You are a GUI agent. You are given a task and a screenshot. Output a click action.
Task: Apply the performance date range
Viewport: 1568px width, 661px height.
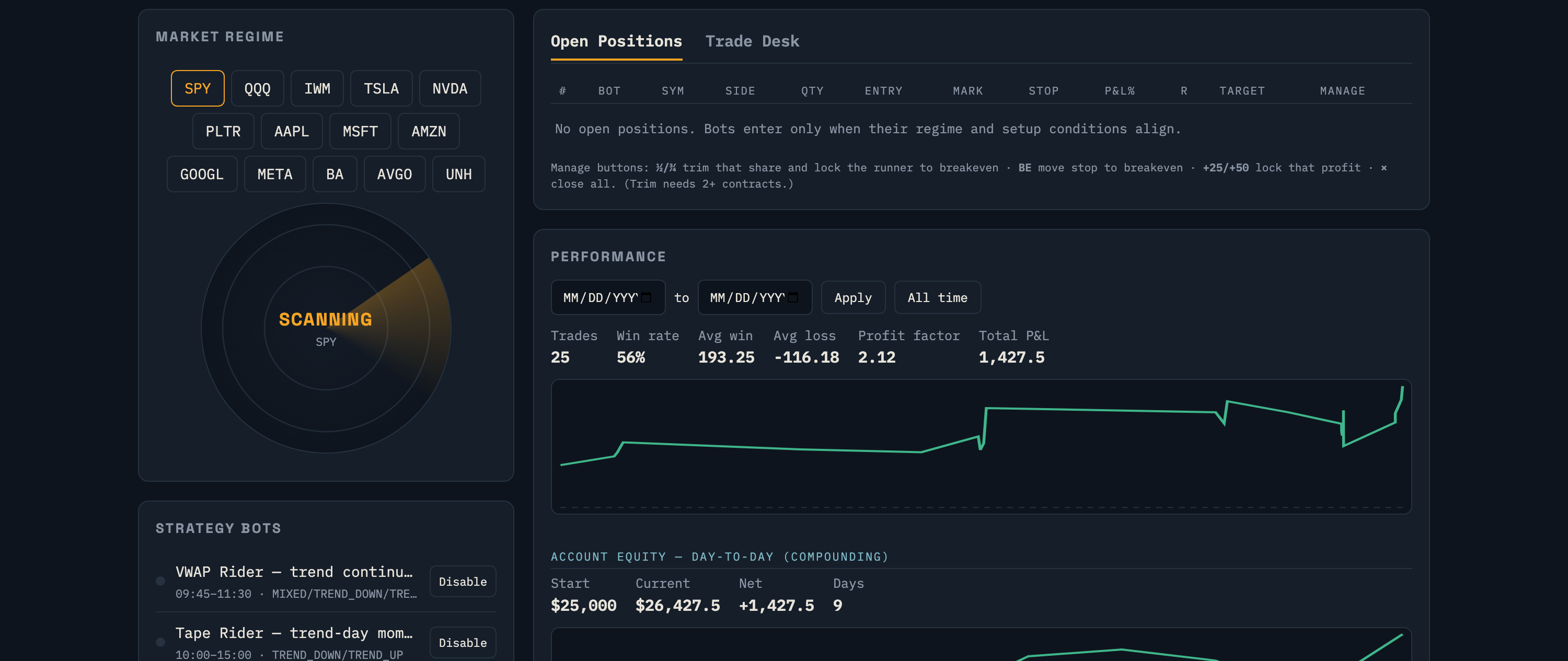[x=853, y=298]
